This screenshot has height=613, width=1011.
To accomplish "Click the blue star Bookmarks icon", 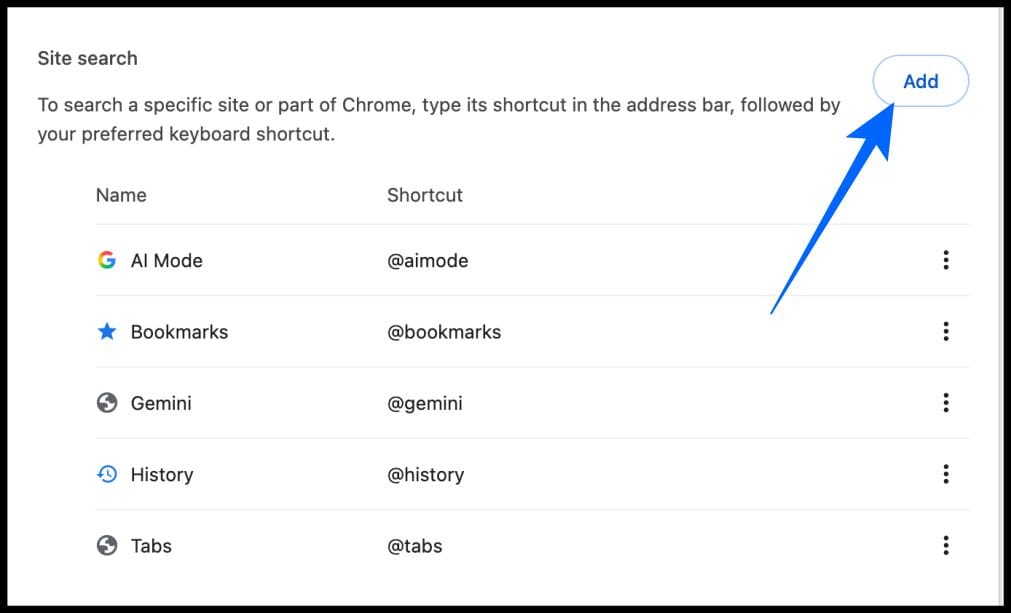I will click(107, 332).
